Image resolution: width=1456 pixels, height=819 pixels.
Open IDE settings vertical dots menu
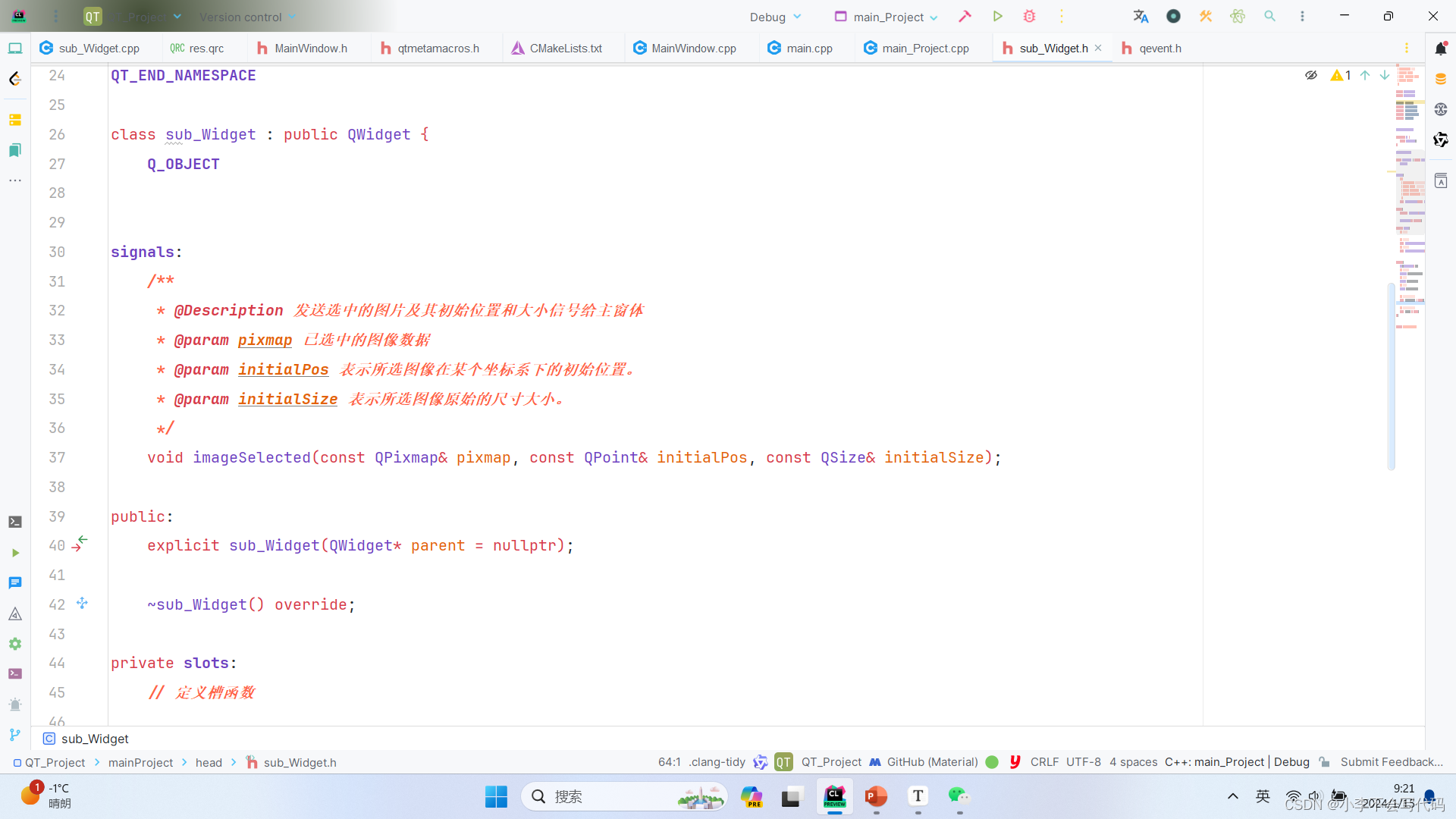click(1302, 16)
